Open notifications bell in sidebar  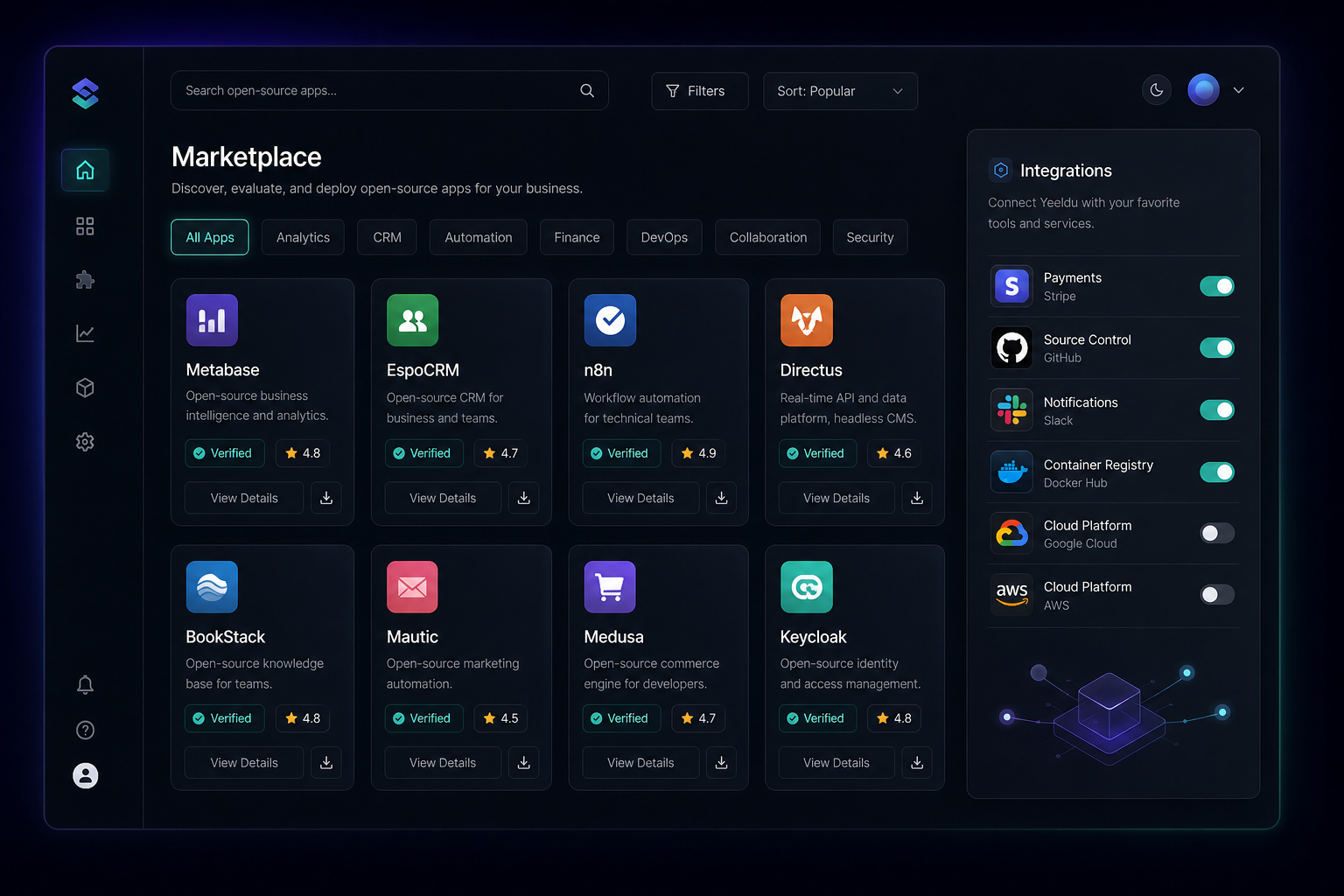(85, 684)
